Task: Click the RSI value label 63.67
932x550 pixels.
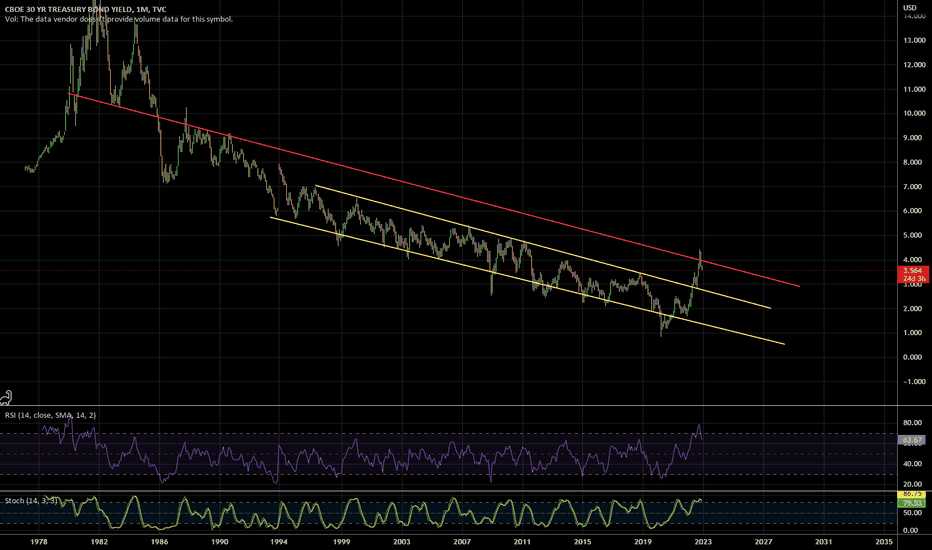Action: tap(912, 441)
